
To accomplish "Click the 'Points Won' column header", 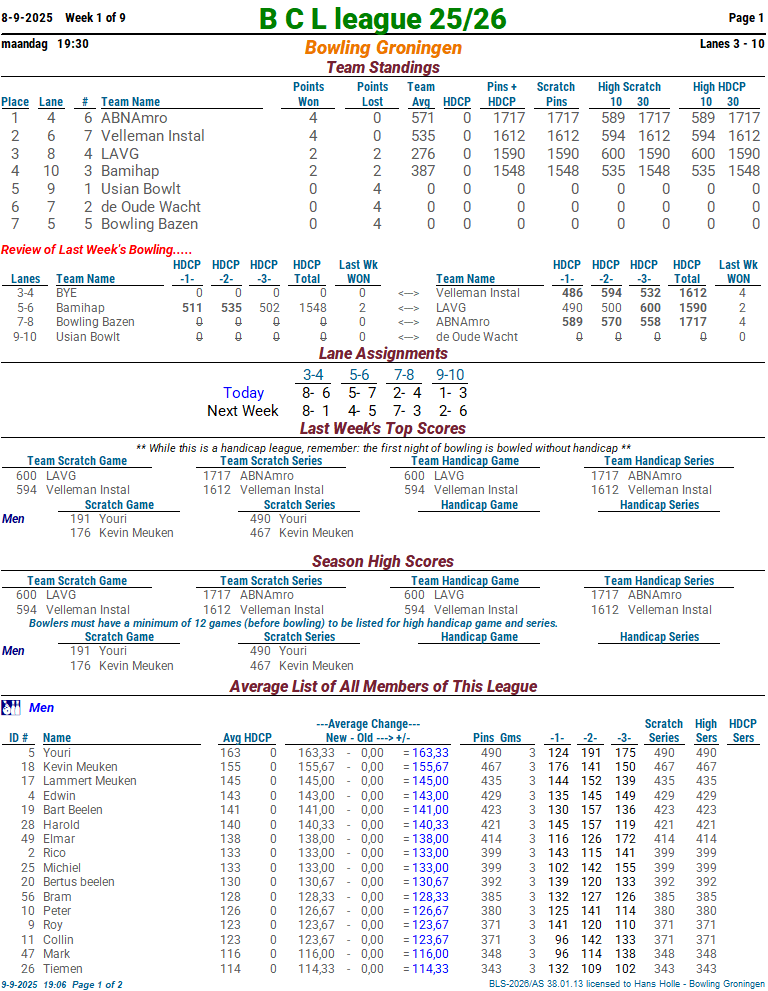I will point(308,94).
